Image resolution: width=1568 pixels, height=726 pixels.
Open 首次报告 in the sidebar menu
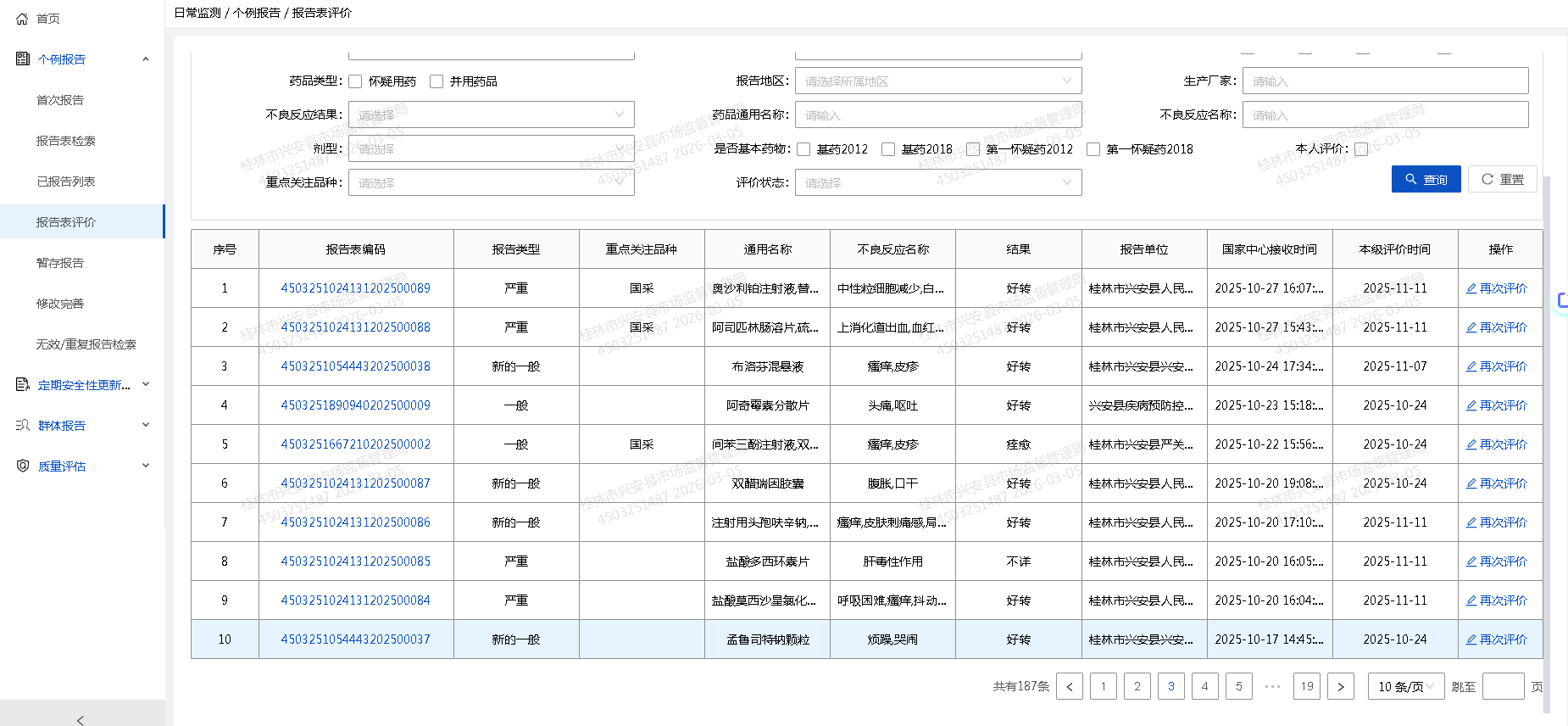60,100
